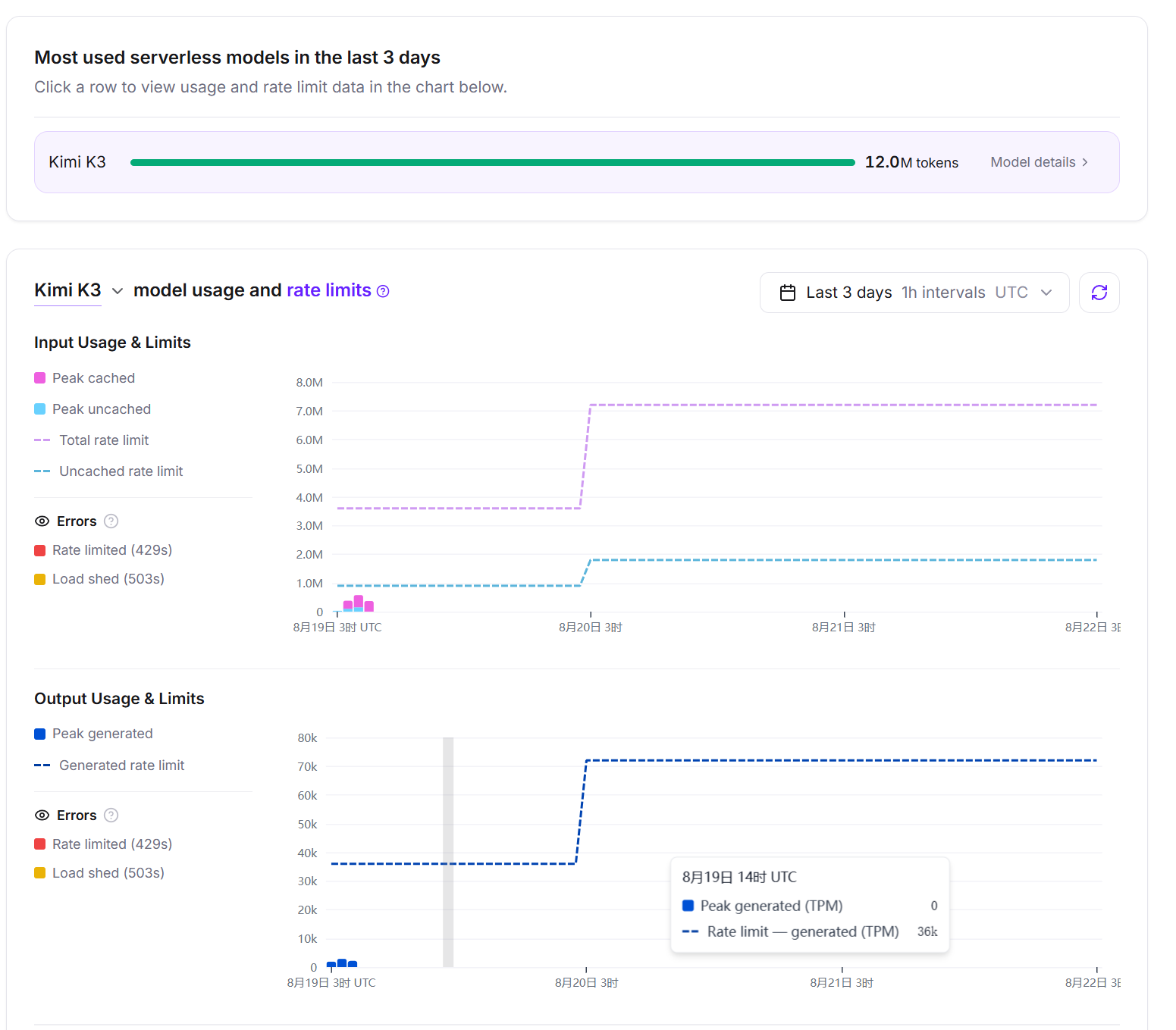Open the rate limits link
This screenshot has width=1176, height=1030.
tap(329, 290)
